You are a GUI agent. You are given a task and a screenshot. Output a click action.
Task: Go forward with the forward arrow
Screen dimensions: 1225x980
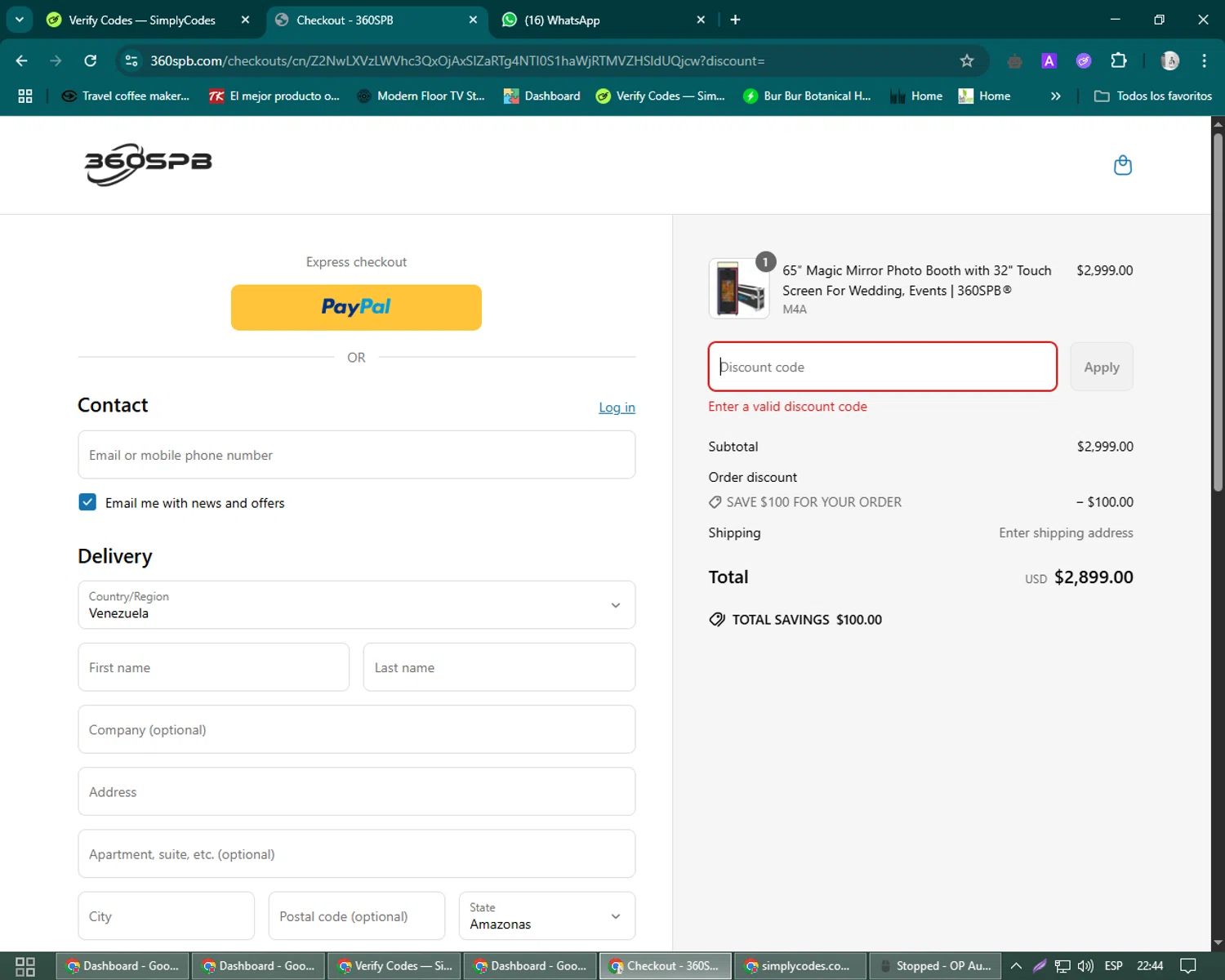[56, 60]
